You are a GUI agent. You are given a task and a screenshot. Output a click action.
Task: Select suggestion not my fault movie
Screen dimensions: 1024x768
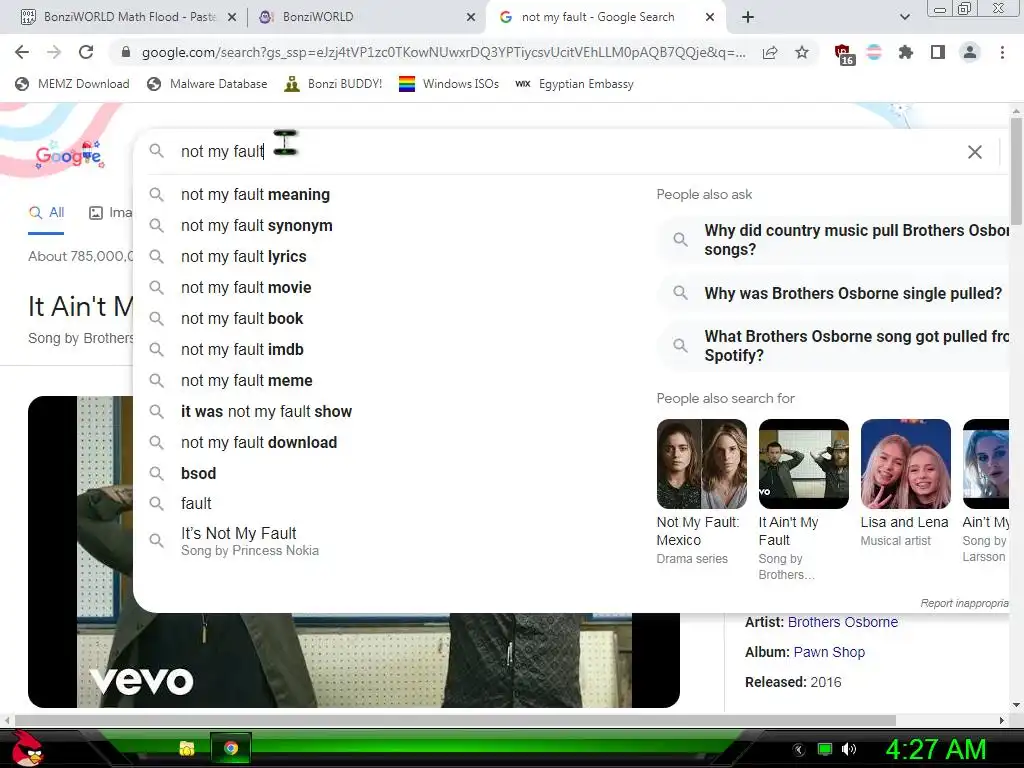pos(246,287)
